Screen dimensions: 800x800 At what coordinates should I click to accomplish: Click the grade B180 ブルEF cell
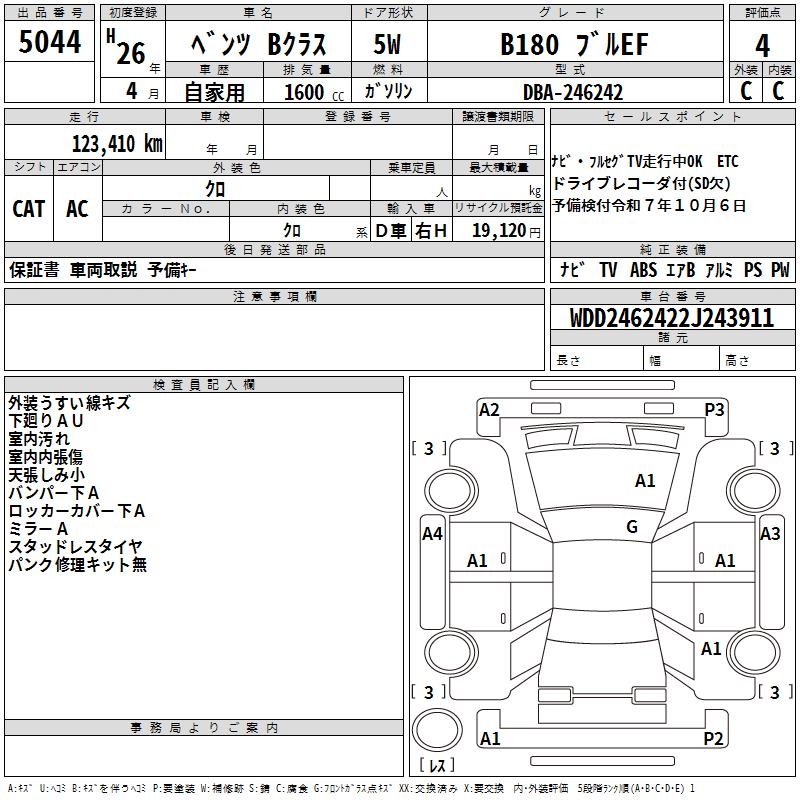click(x=575, y=42)
